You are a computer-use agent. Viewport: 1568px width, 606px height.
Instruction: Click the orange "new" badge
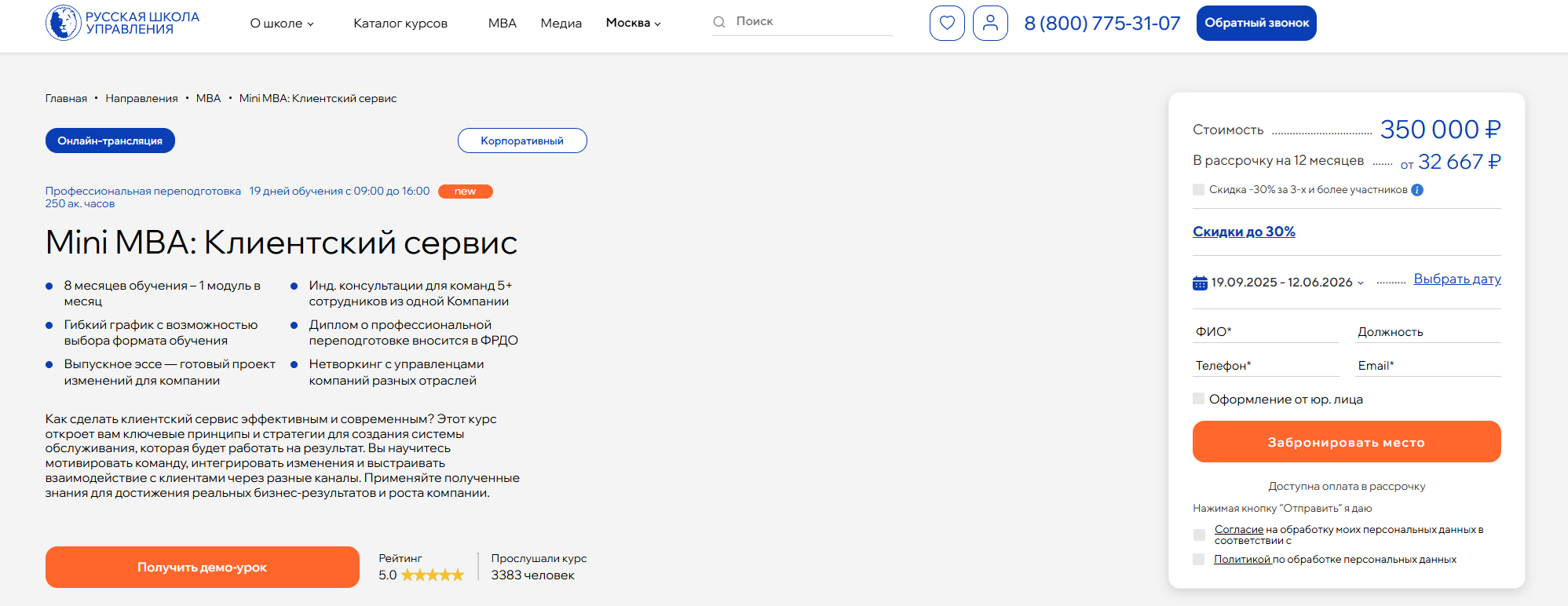coord(466,192)
